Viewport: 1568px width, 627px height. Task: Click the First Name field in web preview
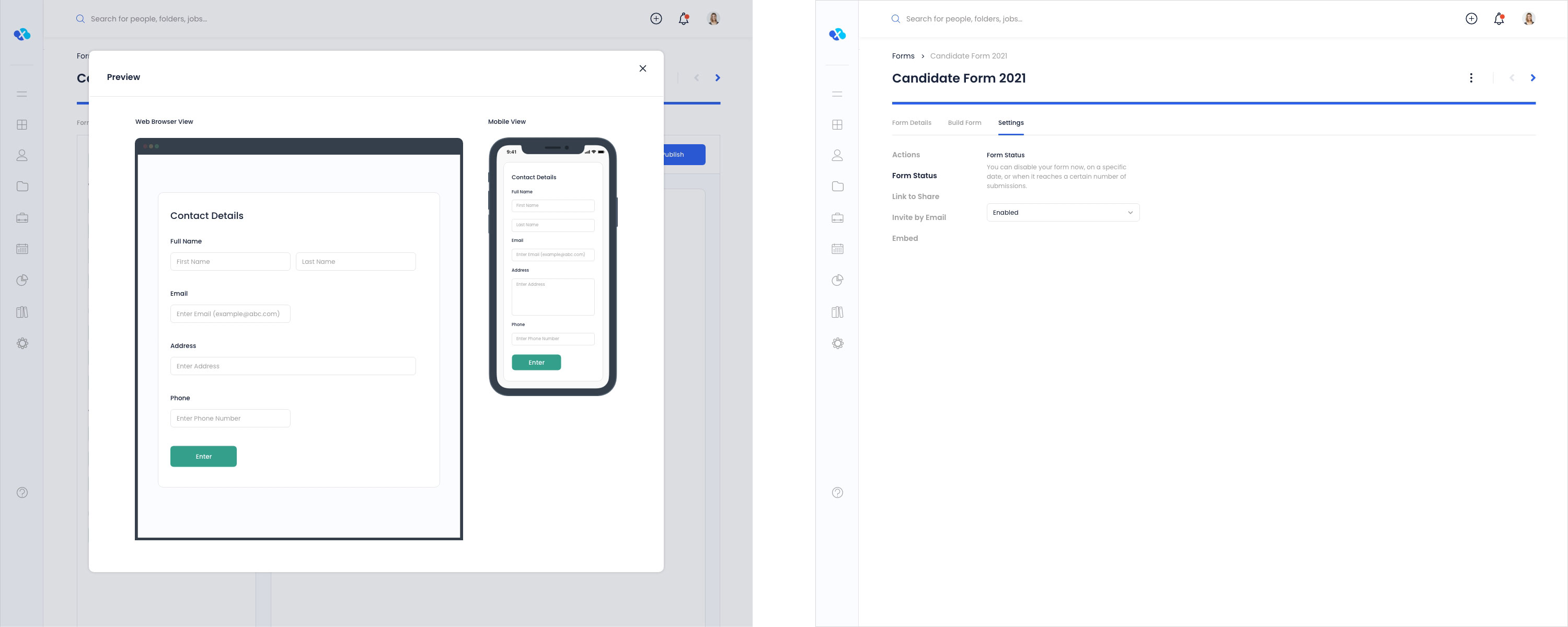point(230,262)
